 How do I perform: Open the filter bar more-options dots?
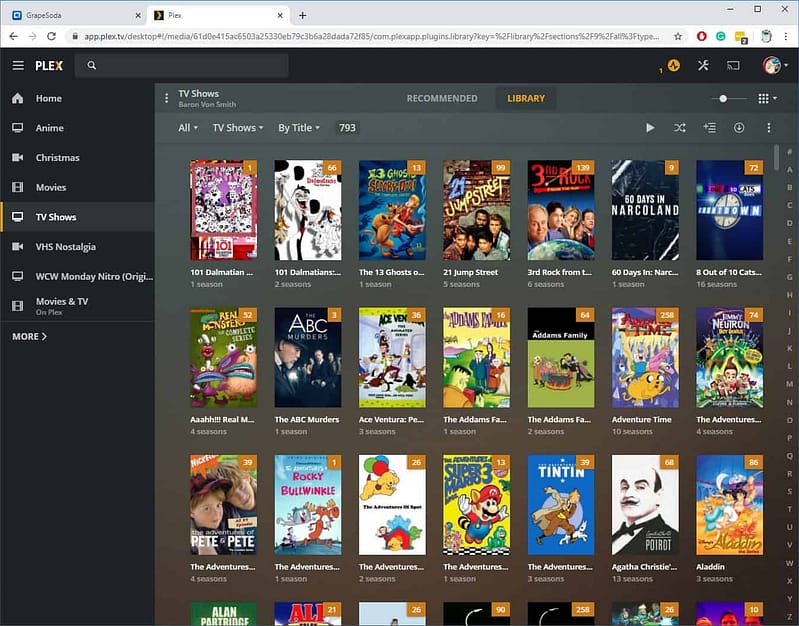[768, 127]
